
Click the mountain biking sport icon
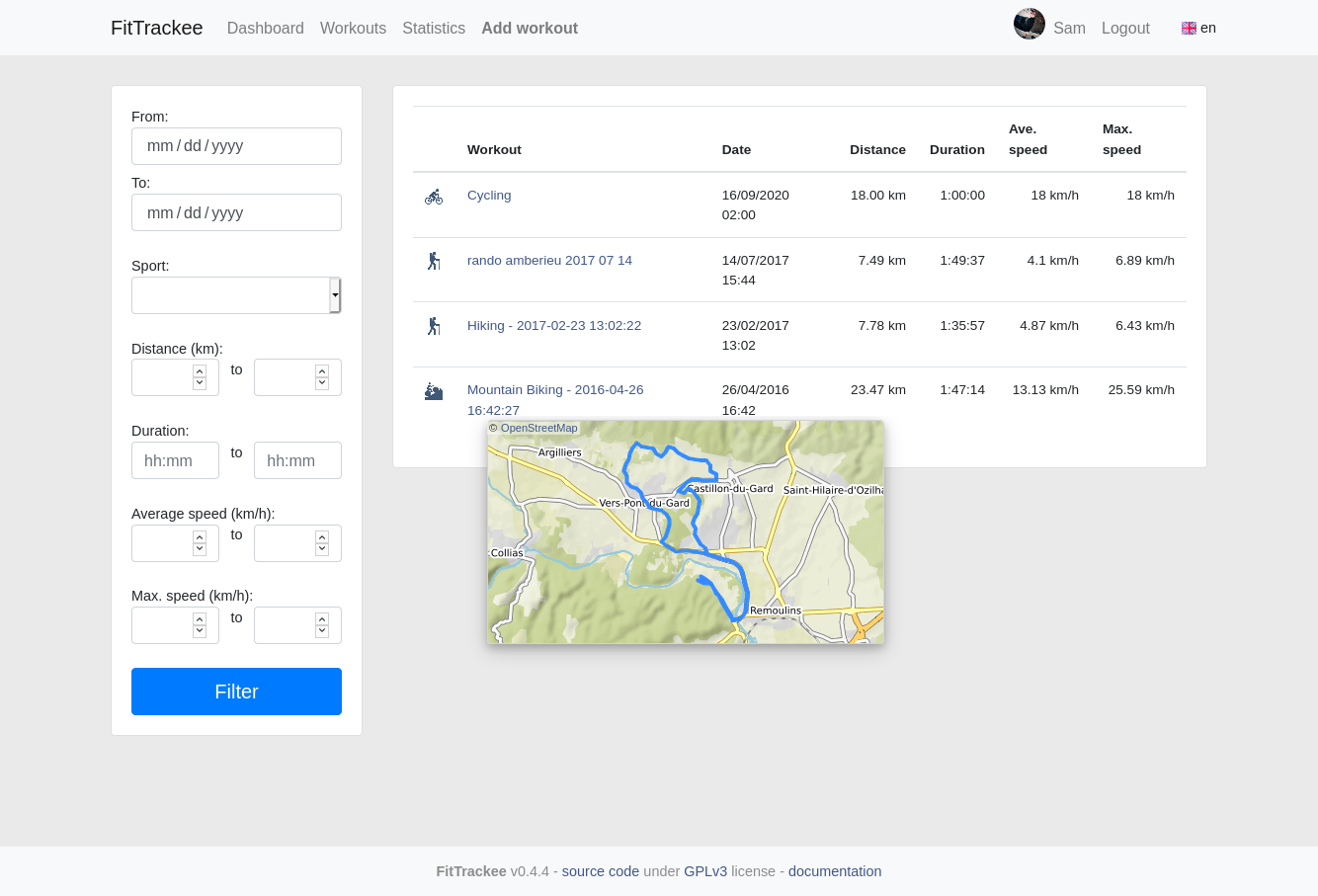pos(434,391)
